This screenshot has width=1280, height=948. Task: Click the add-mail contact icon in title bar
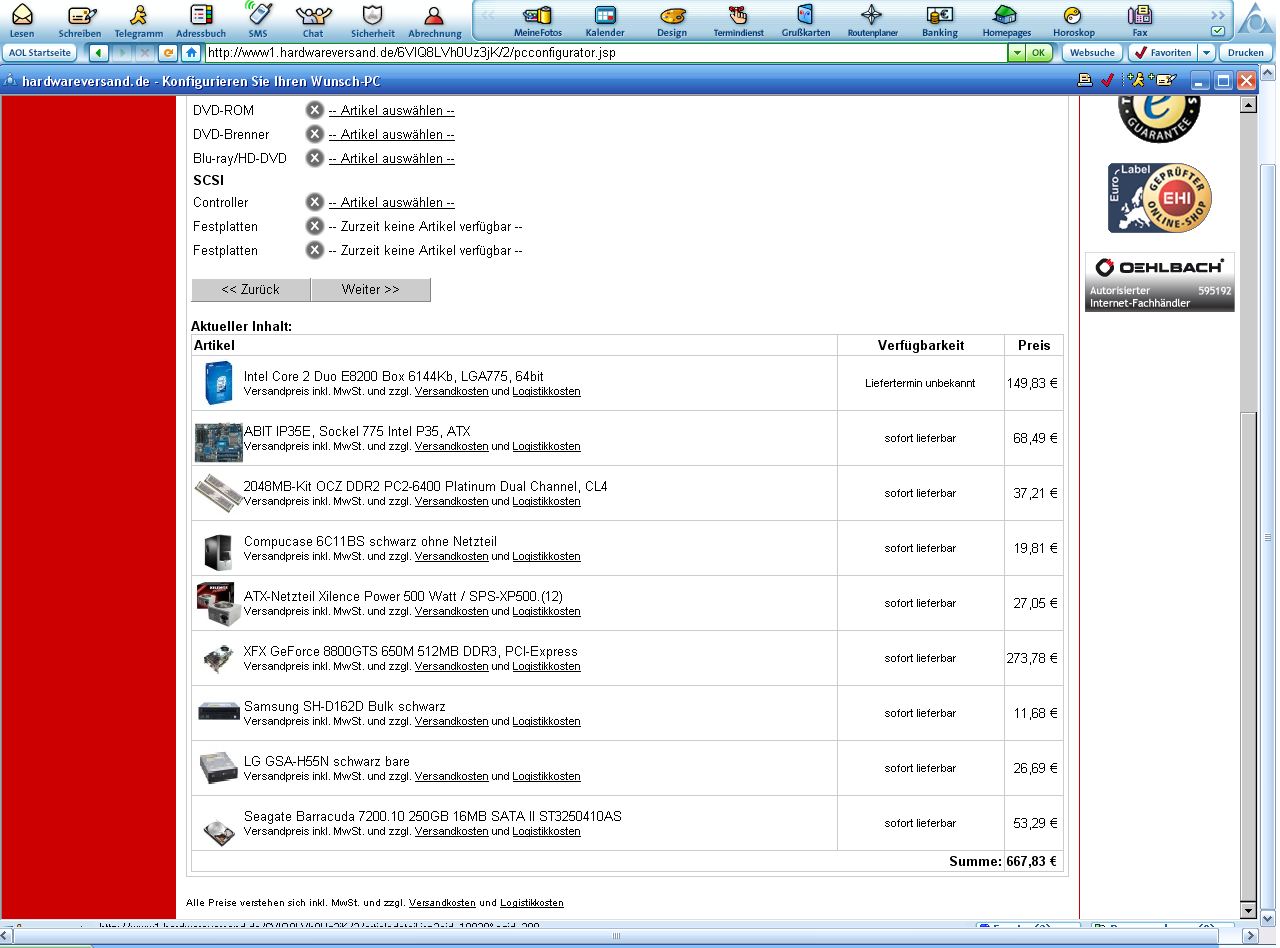coord(1163,81)
